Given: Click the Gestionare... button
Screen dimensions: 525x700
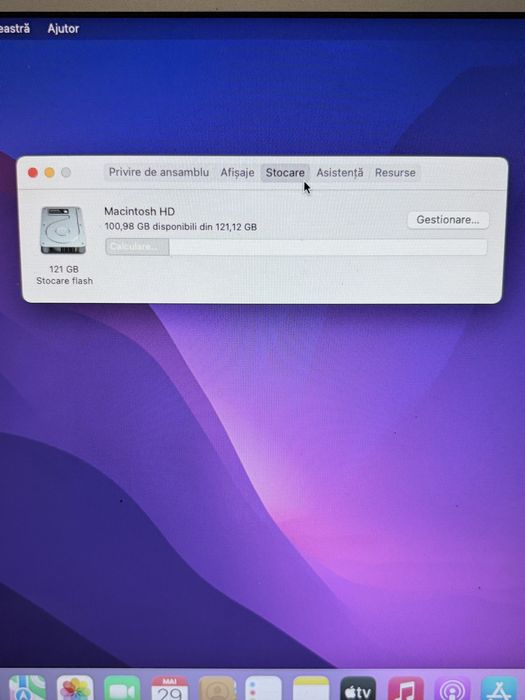Looking at the screenshot, I should (x=448, y=220).
